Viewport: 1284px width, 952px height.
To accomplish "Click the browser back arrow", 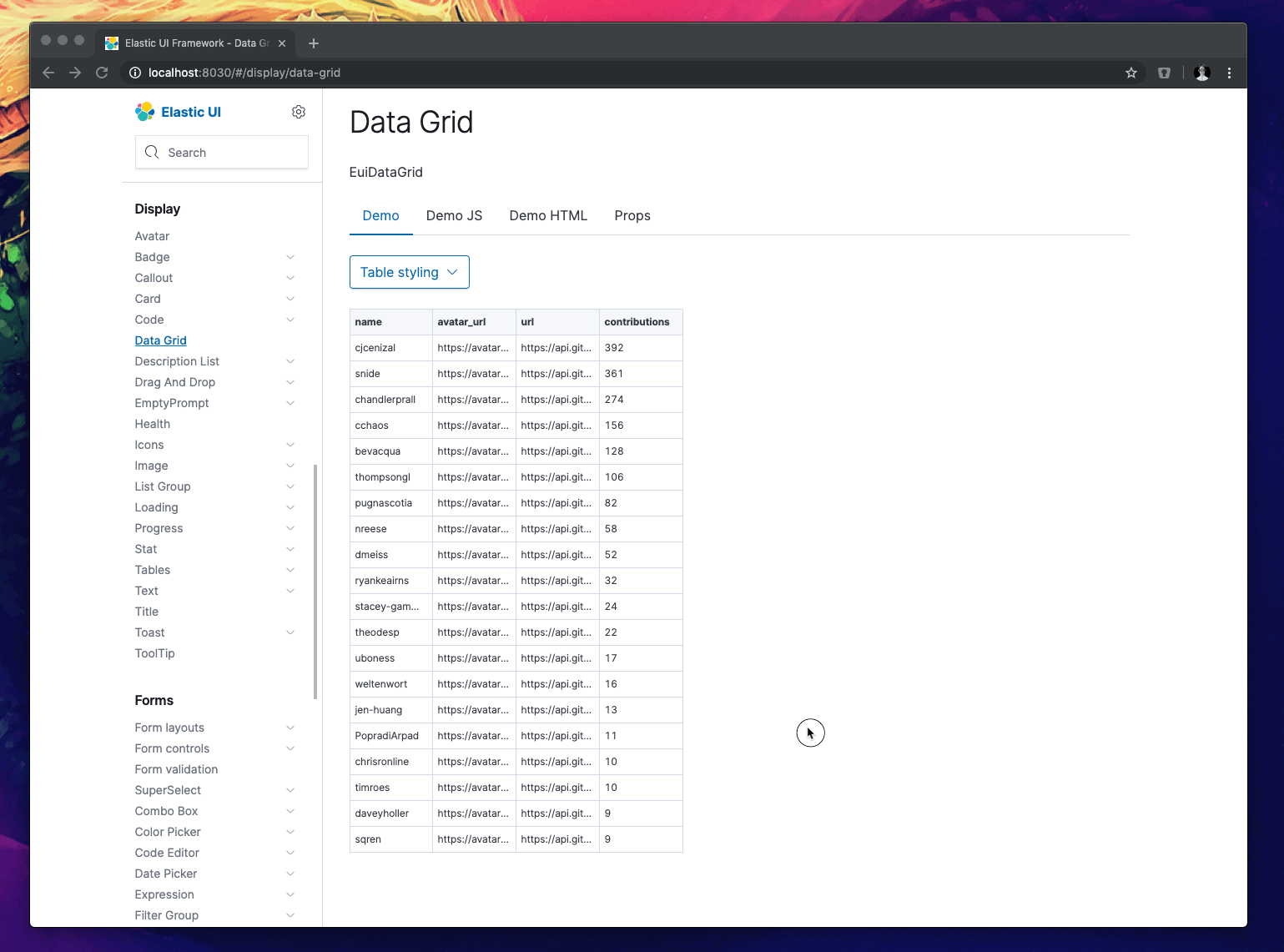I will (x=48, y=73).
